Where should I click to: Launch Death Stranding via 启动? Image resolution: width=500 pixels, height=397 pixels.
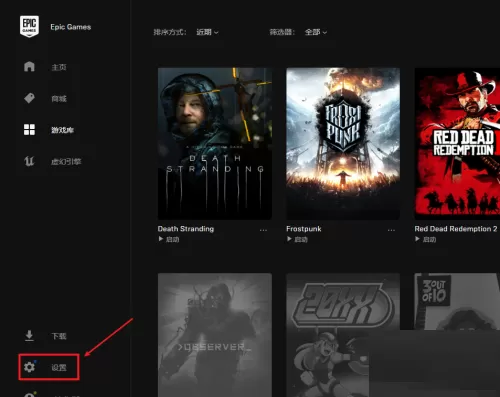pyautogui.click(x=172, y=239)
